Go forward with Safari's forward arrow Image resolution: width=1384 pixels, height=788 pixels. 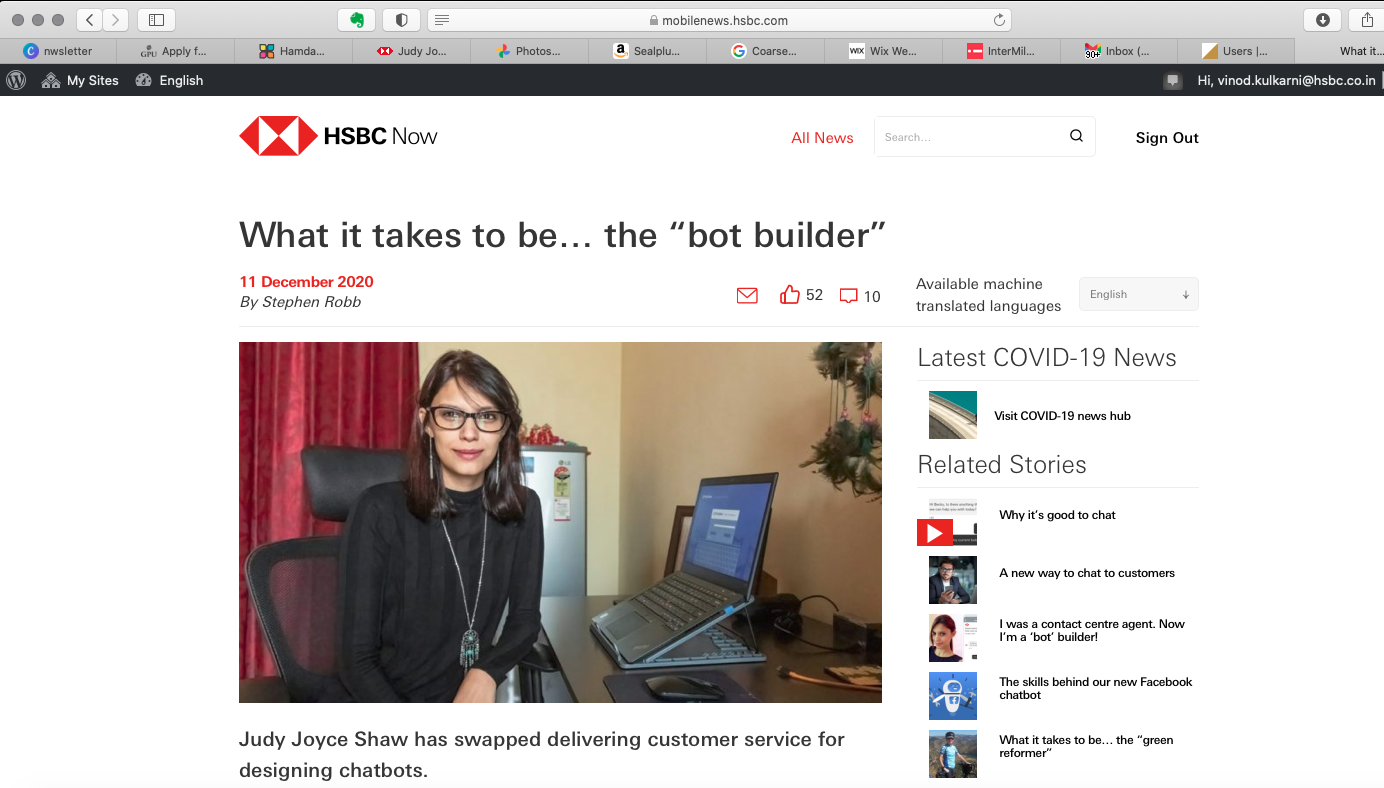pyautogui.click(x=116, y=20)
